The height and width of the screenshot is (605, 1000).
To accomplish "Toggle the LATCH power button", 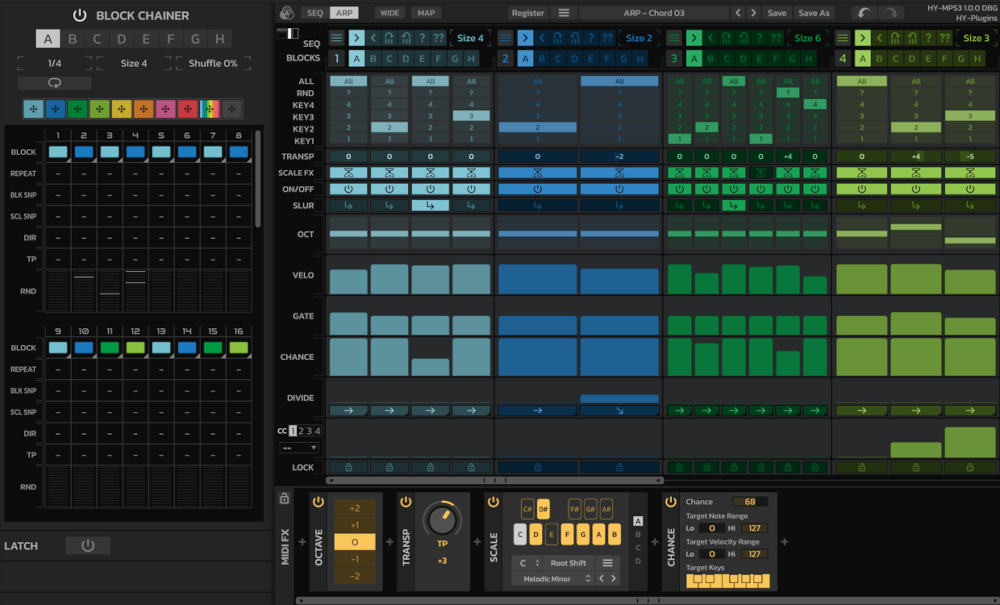I will [88, 545].
